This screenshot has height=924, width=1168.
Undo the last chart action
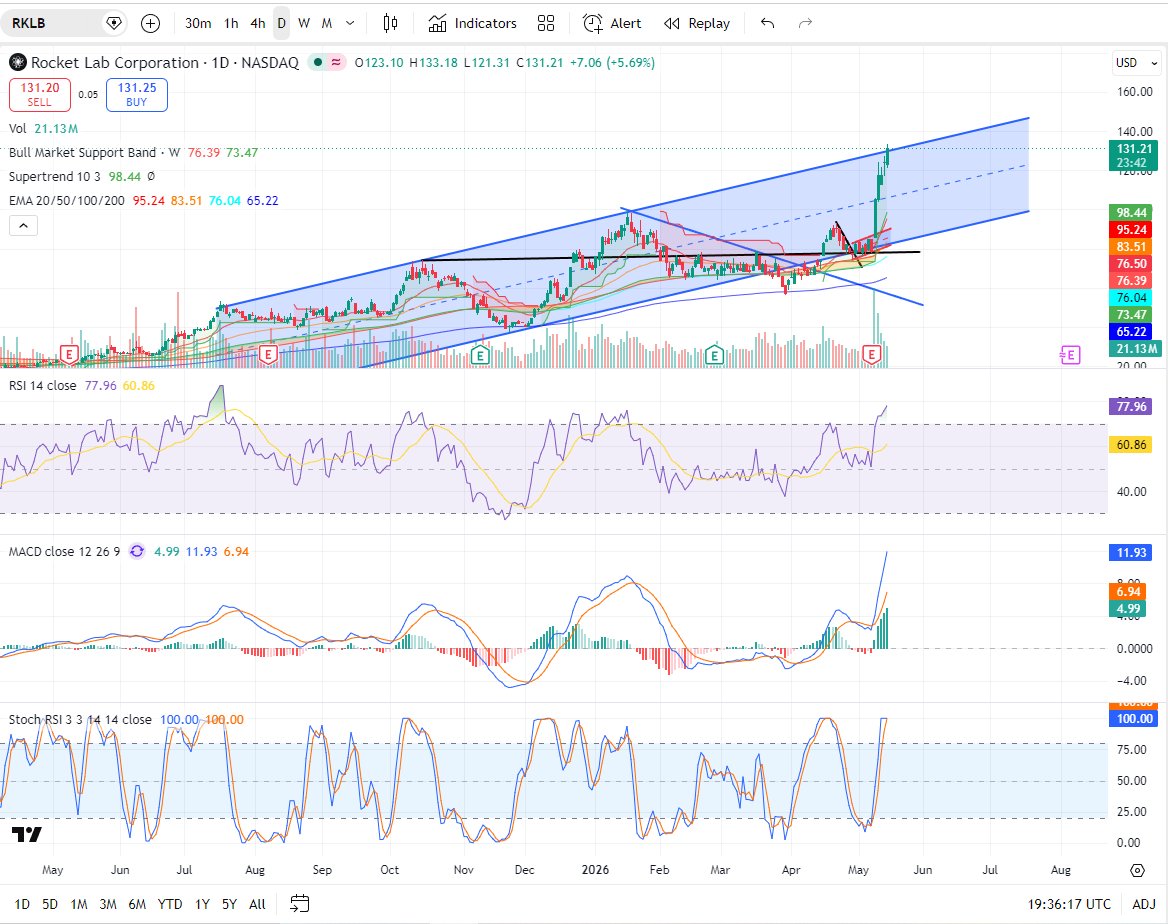pos(767,23)
